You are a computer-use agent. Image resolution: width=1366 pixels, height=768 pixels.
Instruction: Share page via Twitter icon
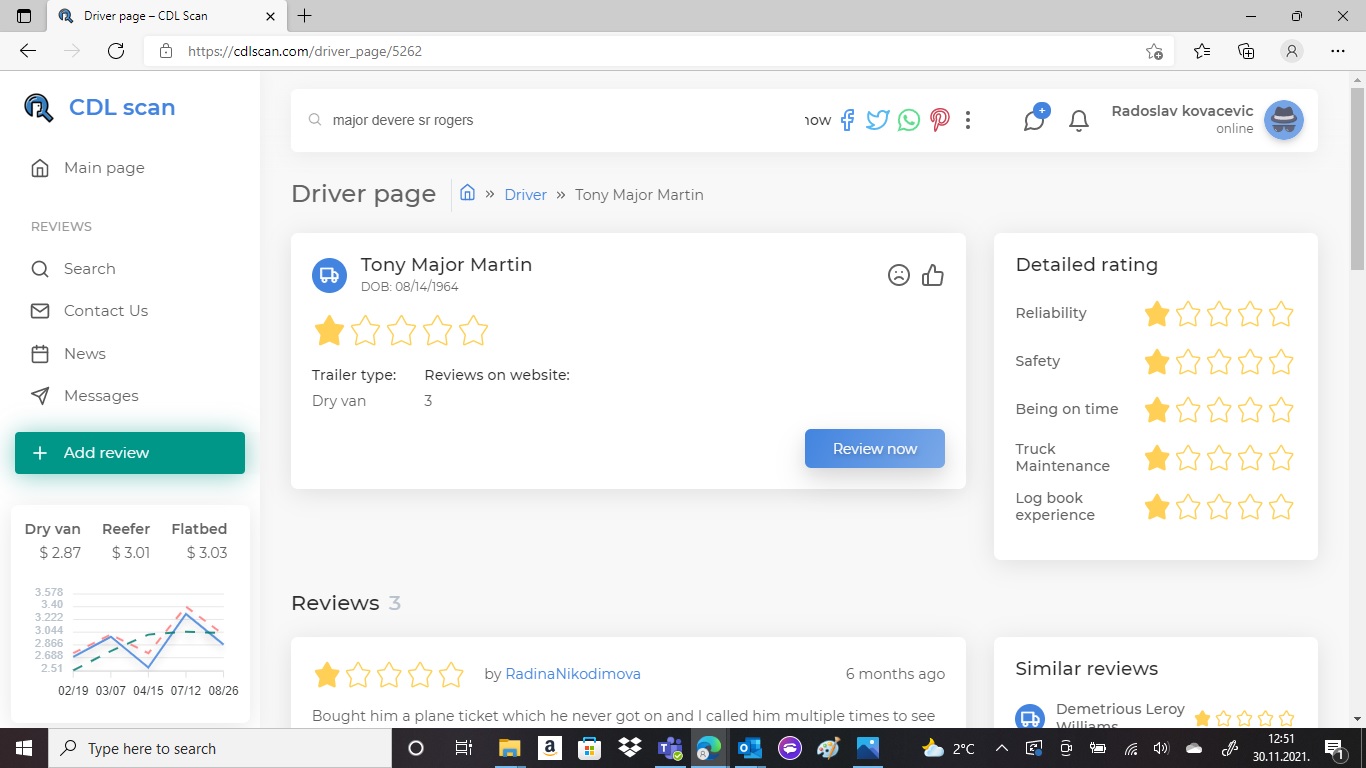point(877,120)
